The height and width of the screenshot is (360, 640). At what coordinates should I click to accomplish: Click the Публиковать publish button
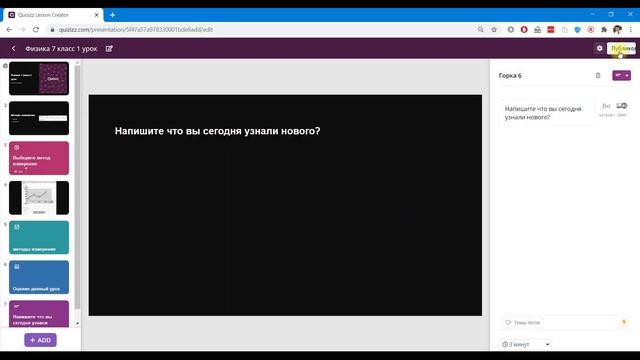[x=621, y=48]
